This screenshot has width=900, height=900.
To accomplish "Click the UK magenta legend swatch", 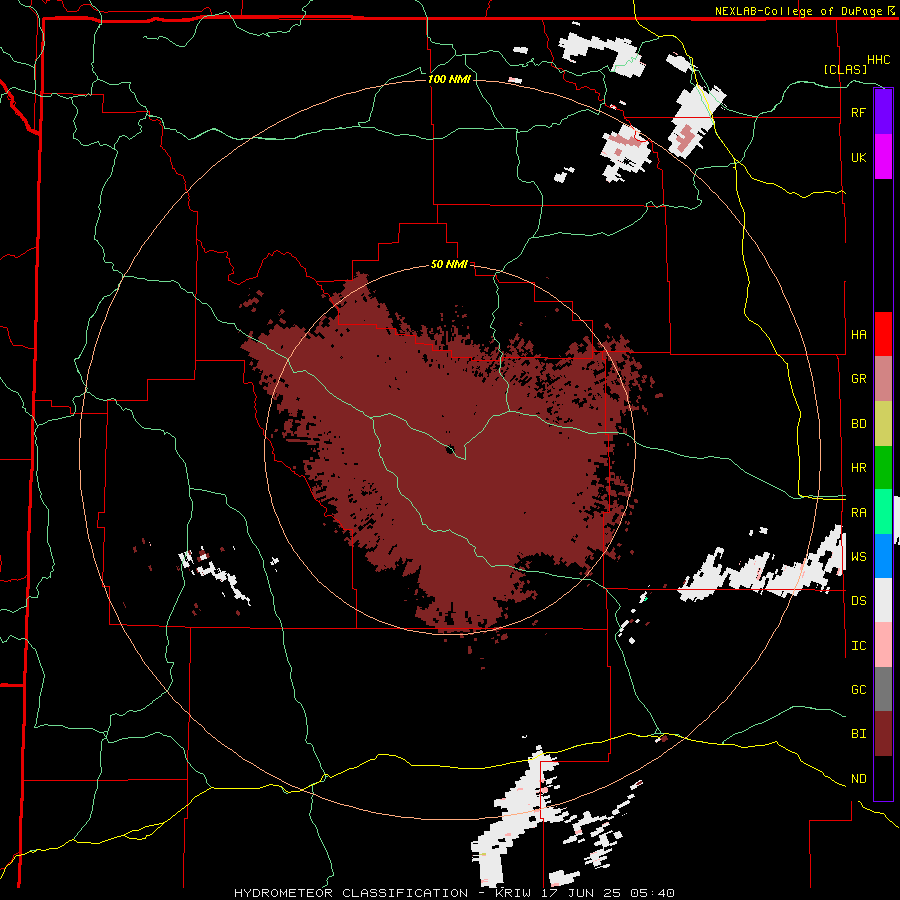I will [883, 156].
